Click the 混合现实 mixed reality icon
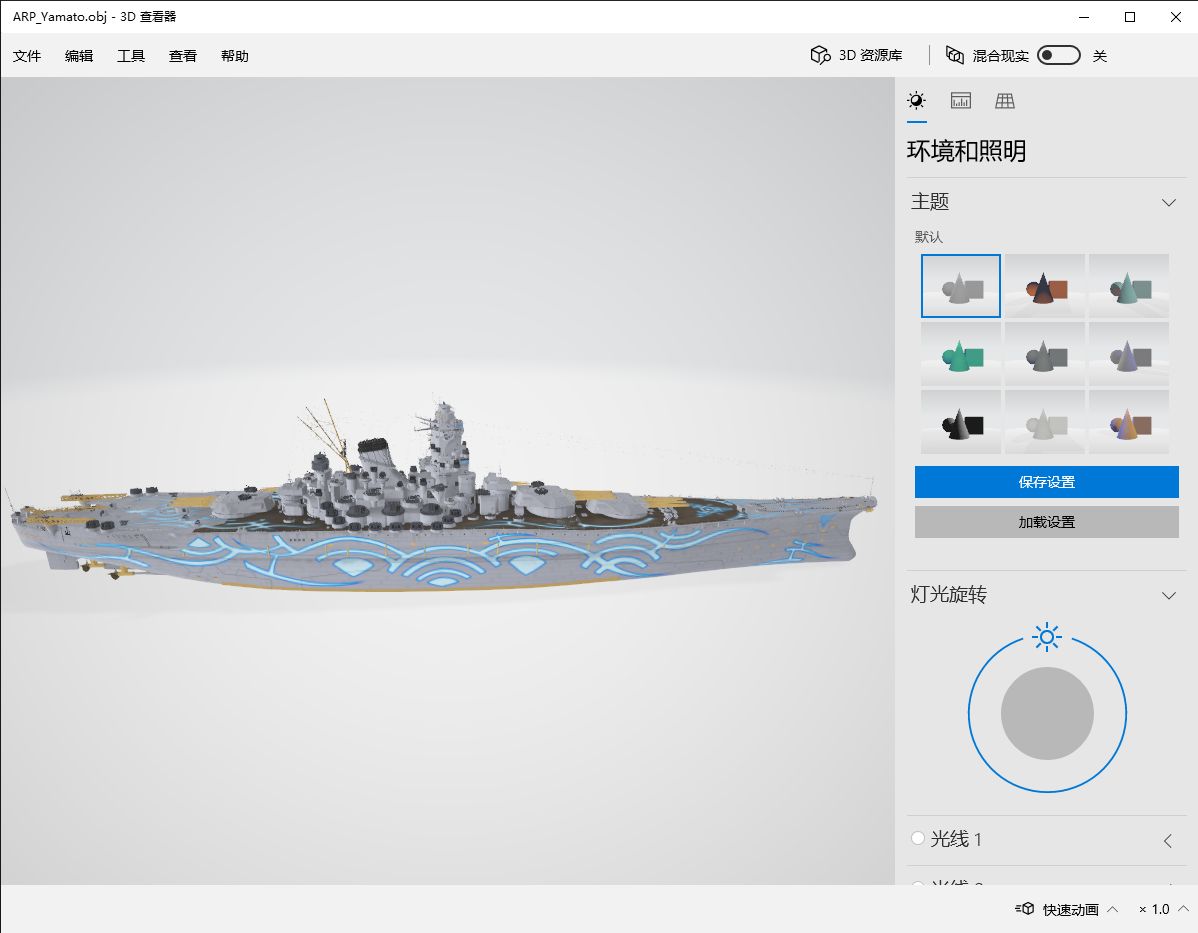Viewport: 1198px width, 933px height. coord(956,56)
